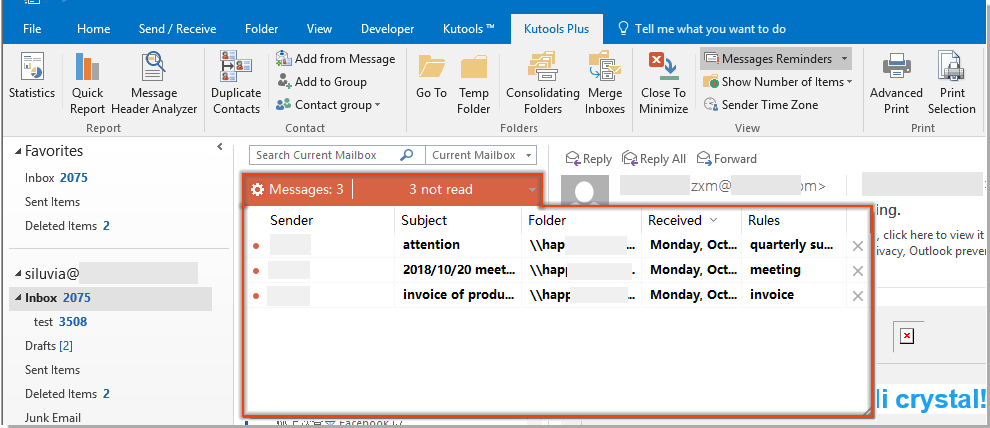Collapse the Favorites folder group

point(18,151)
